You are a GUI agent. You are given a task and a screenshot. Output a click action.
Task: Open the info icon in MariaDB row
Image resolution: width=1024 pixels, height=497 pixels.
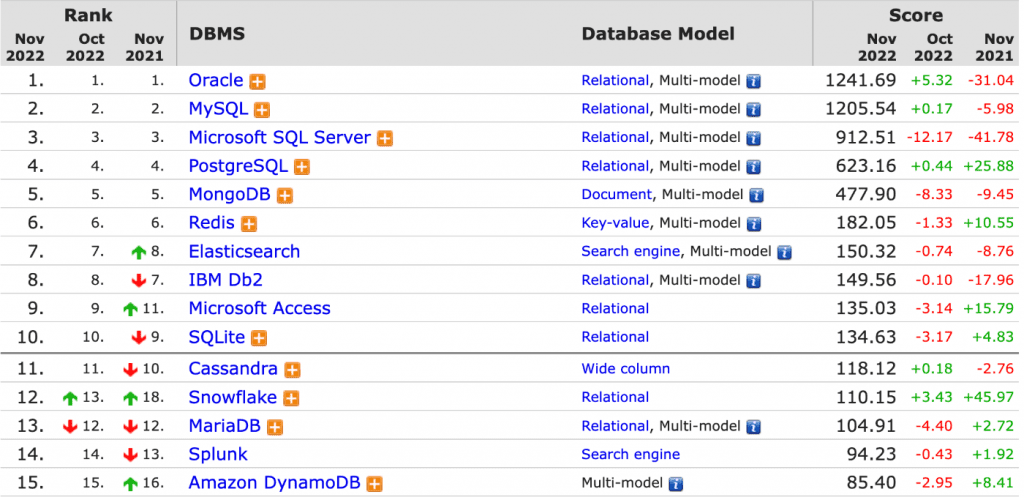click(x=754, y=427)
